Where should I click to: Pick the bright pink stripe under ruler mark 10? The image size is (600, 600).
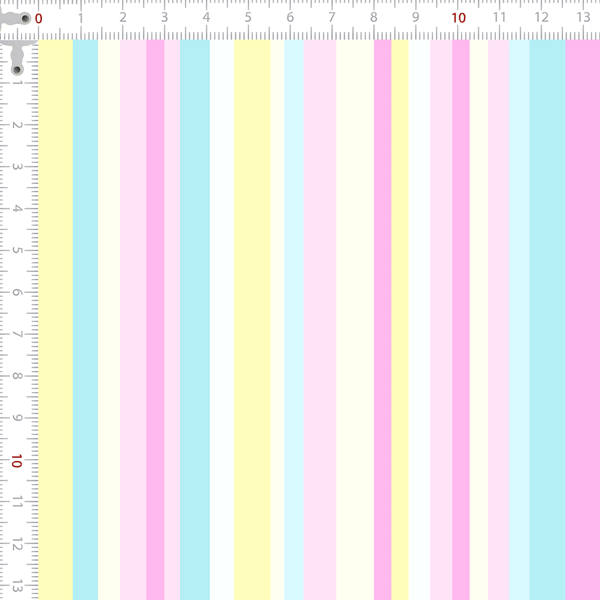[x=460, y=320]
